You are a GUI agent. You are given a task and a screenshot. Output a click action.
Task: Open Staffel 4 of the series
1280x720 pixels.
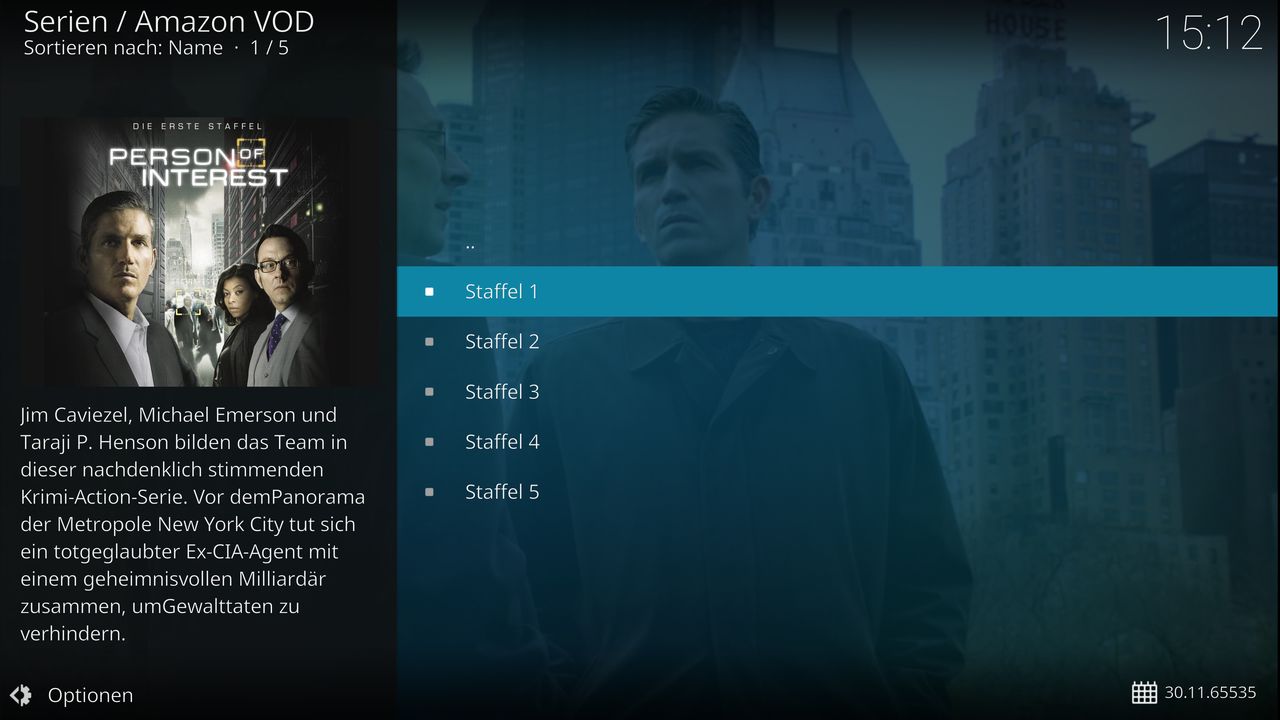point(838,441)
